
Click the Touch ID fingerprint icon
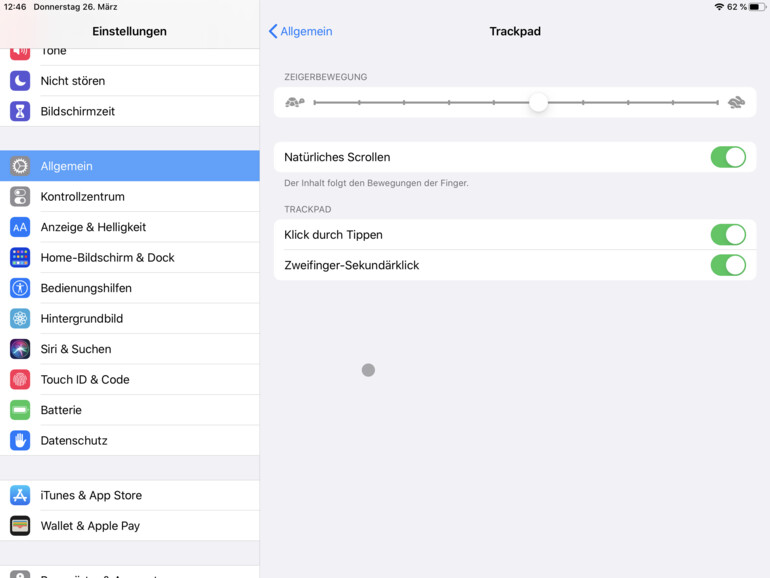click(20, 380)
